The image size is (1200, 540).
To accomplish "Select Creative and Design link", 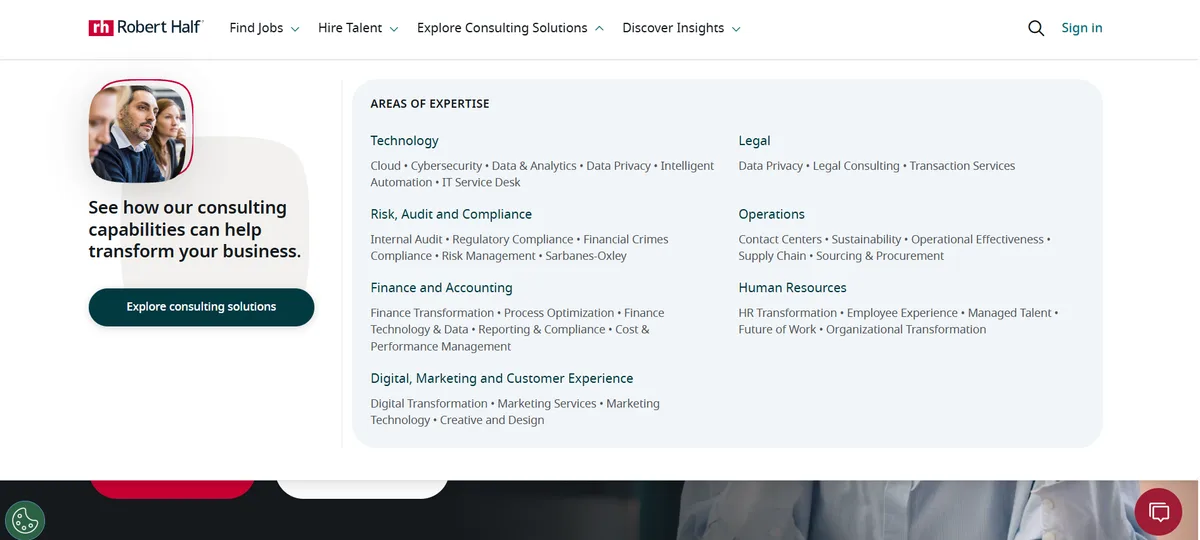I will 492,420.
